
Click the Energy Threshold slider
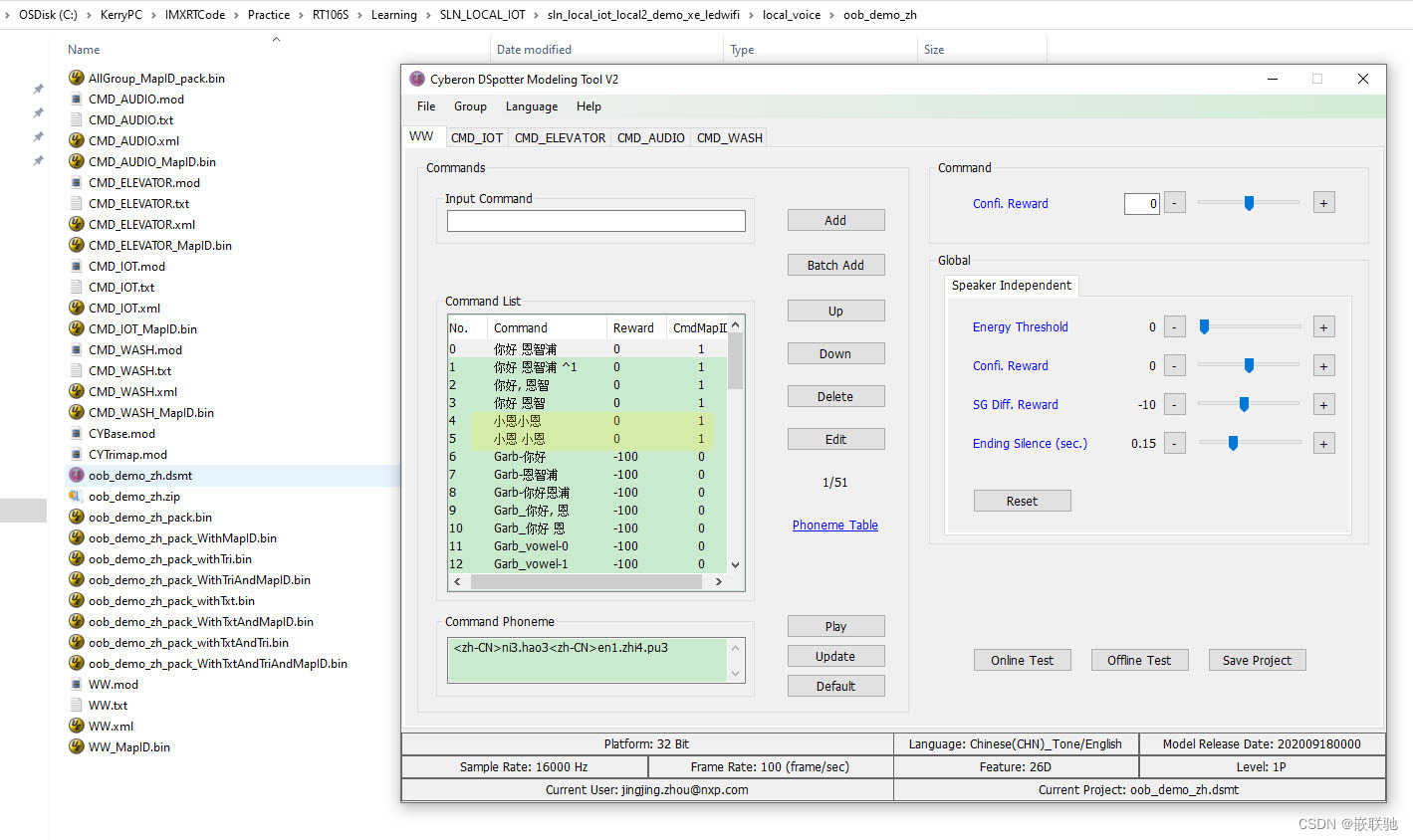[x=1250, y=326]
